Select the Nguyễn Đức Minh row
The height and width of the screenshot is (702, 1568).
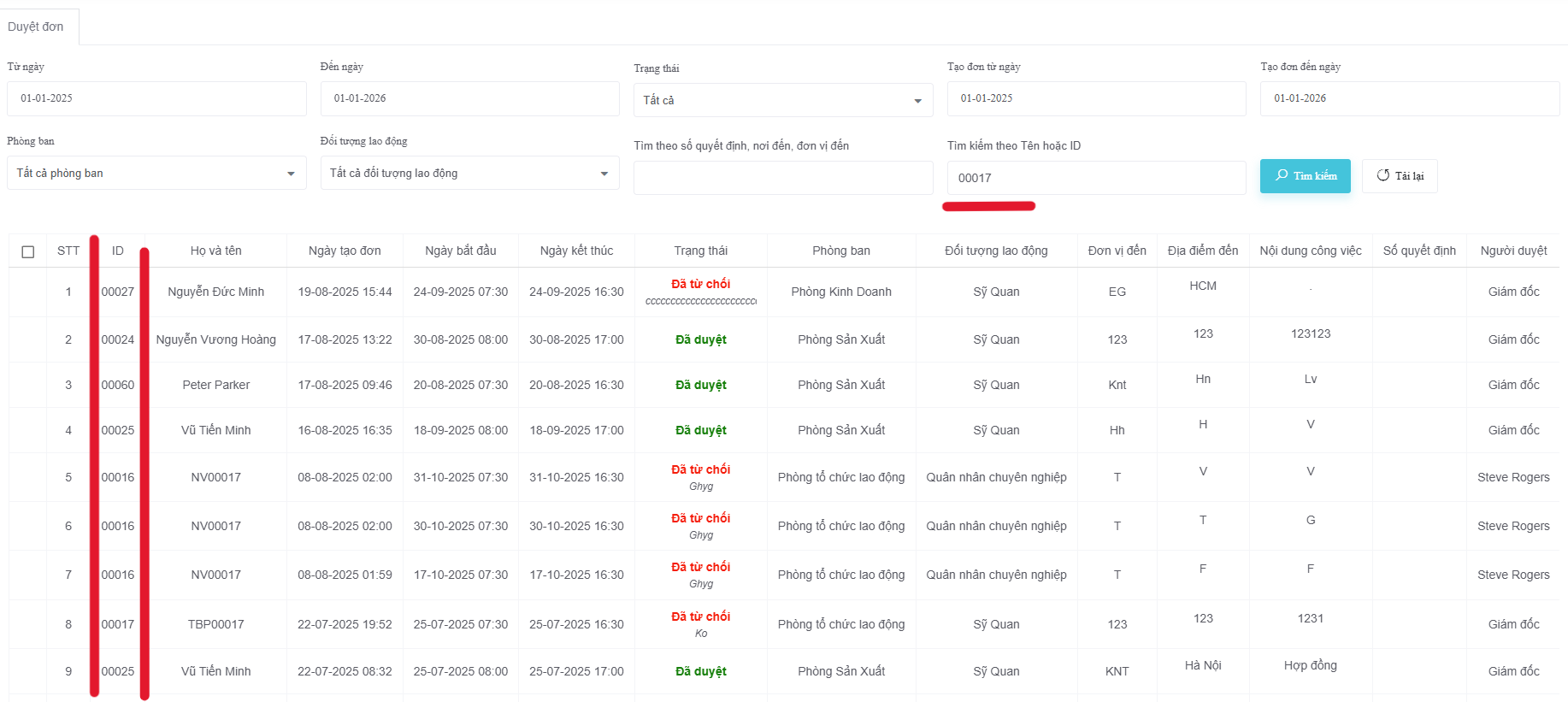[215, 292]
